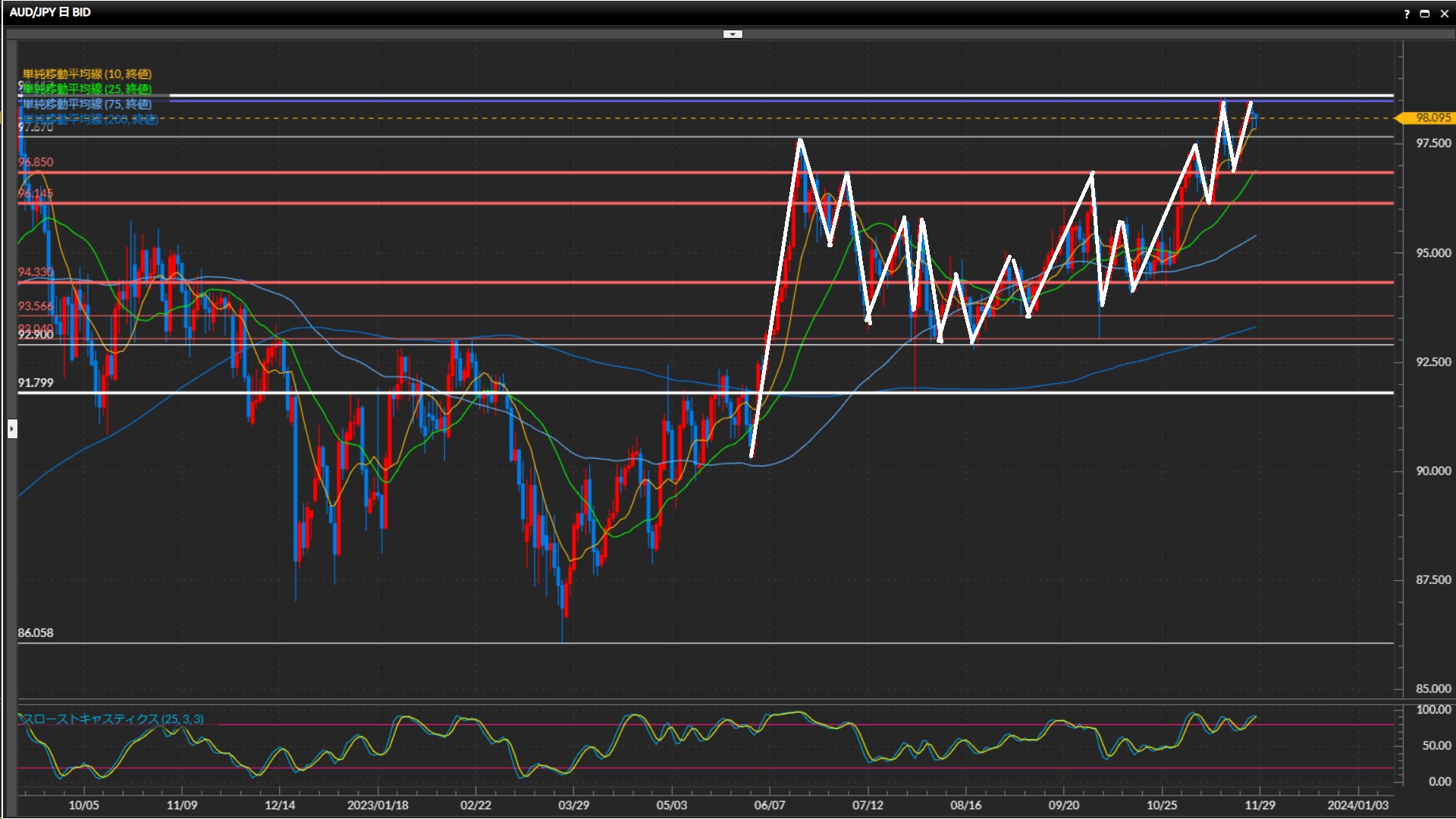Image resolution: width=1456 pixels, height=819 pixels.
Task: Select the 86.058 horizontal line label
Action: pyautogui.click(x=36, y=632)
